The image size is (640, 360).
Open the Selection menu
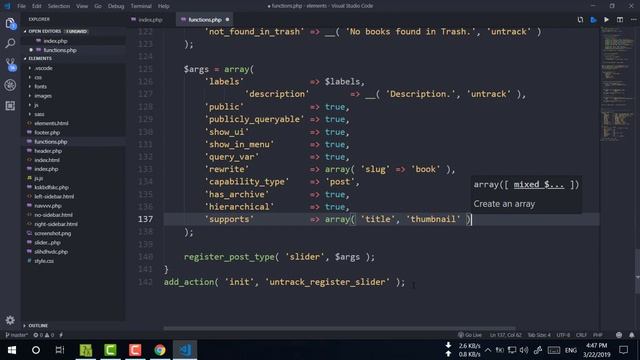(59, 6)
